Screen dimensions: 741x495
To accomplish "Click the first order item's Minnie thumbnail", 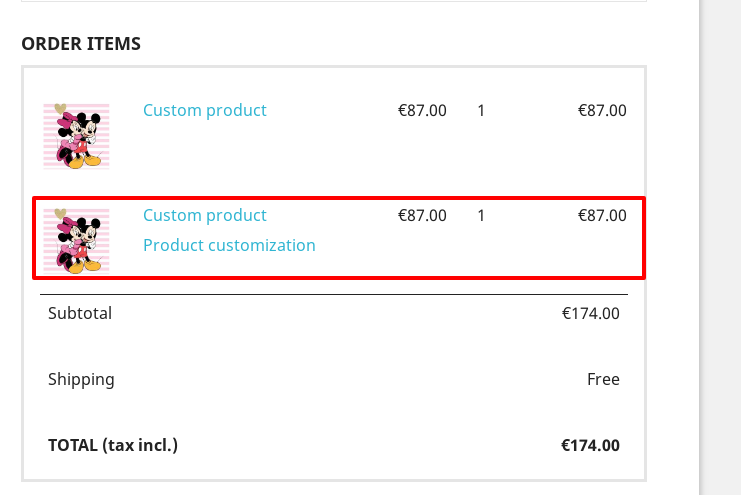I will pyautogui.click(x=76, y=136).
